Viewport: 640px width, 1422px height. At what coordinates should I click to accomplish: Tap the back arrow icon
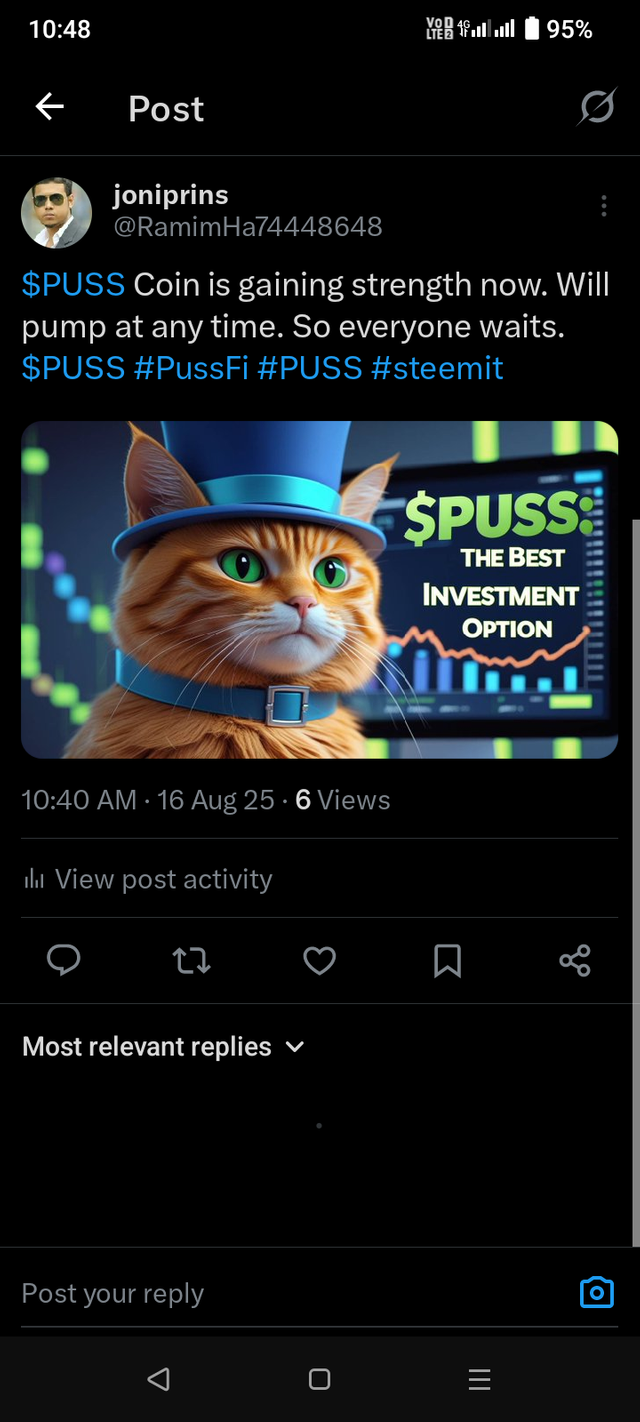pos(49,107)
